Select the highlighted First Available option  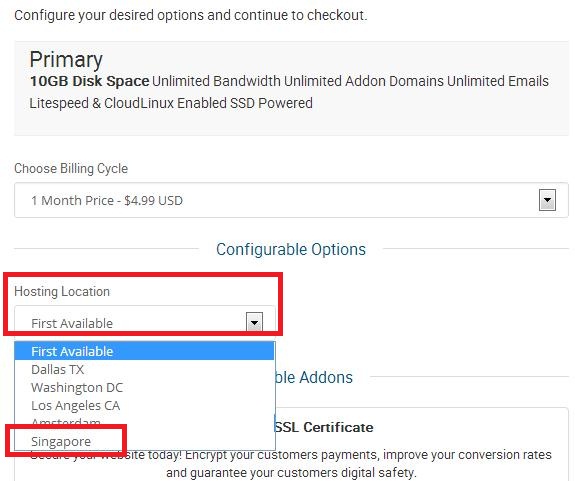click(x=144, y=351)
